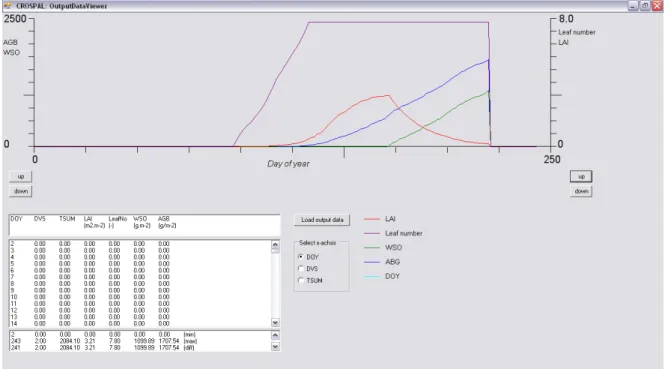This screenshot has height=369, width=668.
Task: Minimize the OutputDataViewer window
Action: (x=633, y=6)
